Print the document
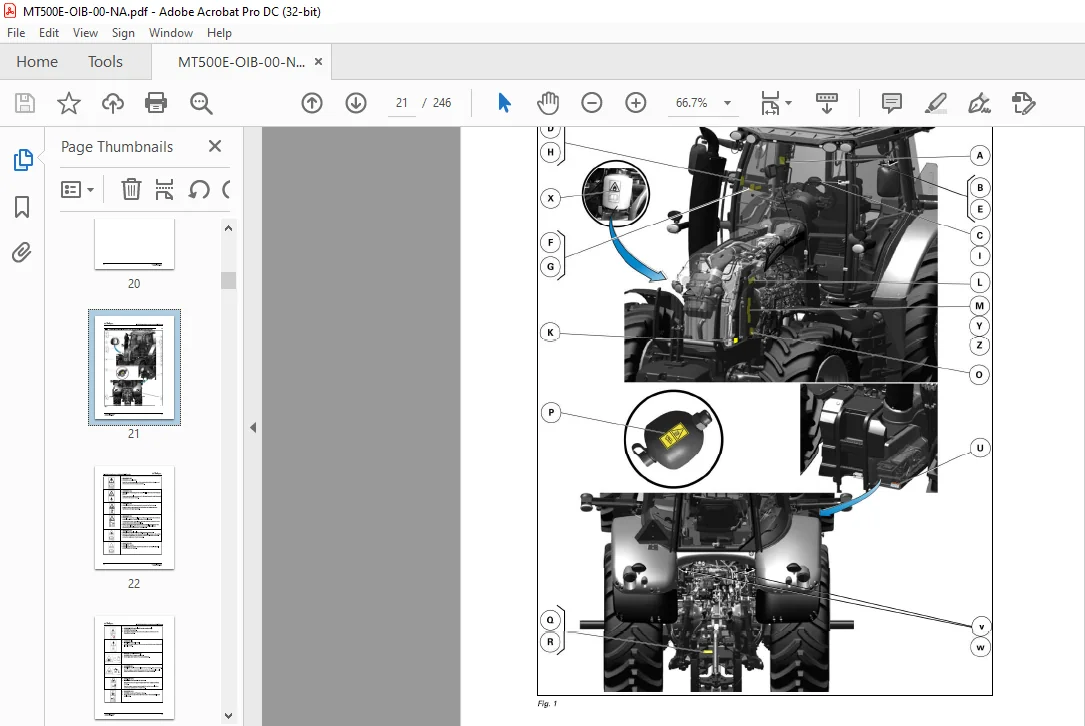The height and width of the screenshot is (726, 1085). pos(156,103)
